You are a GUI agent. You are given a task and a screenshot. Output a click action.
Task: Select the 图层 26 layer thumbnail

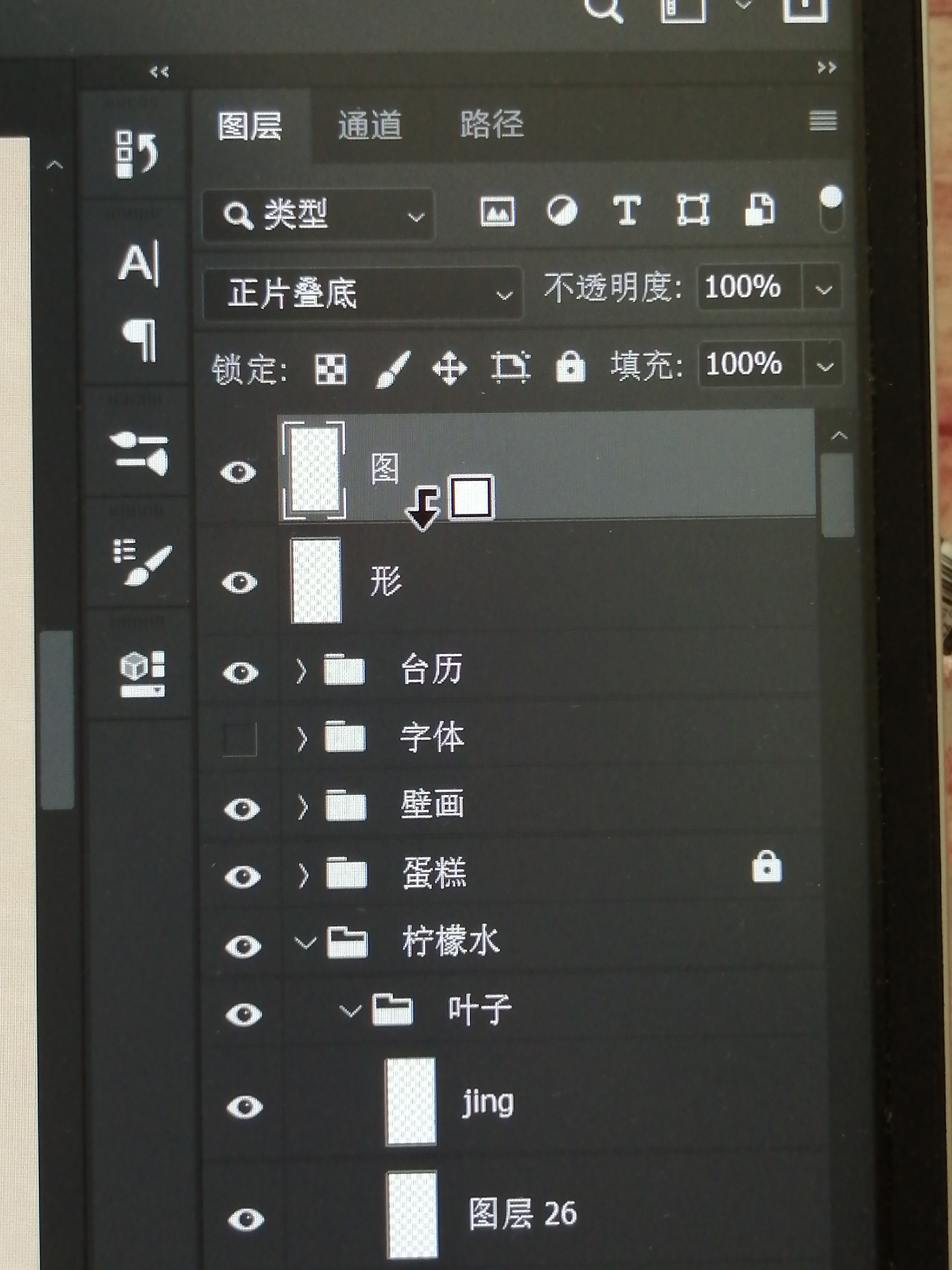pos(412,1214)
